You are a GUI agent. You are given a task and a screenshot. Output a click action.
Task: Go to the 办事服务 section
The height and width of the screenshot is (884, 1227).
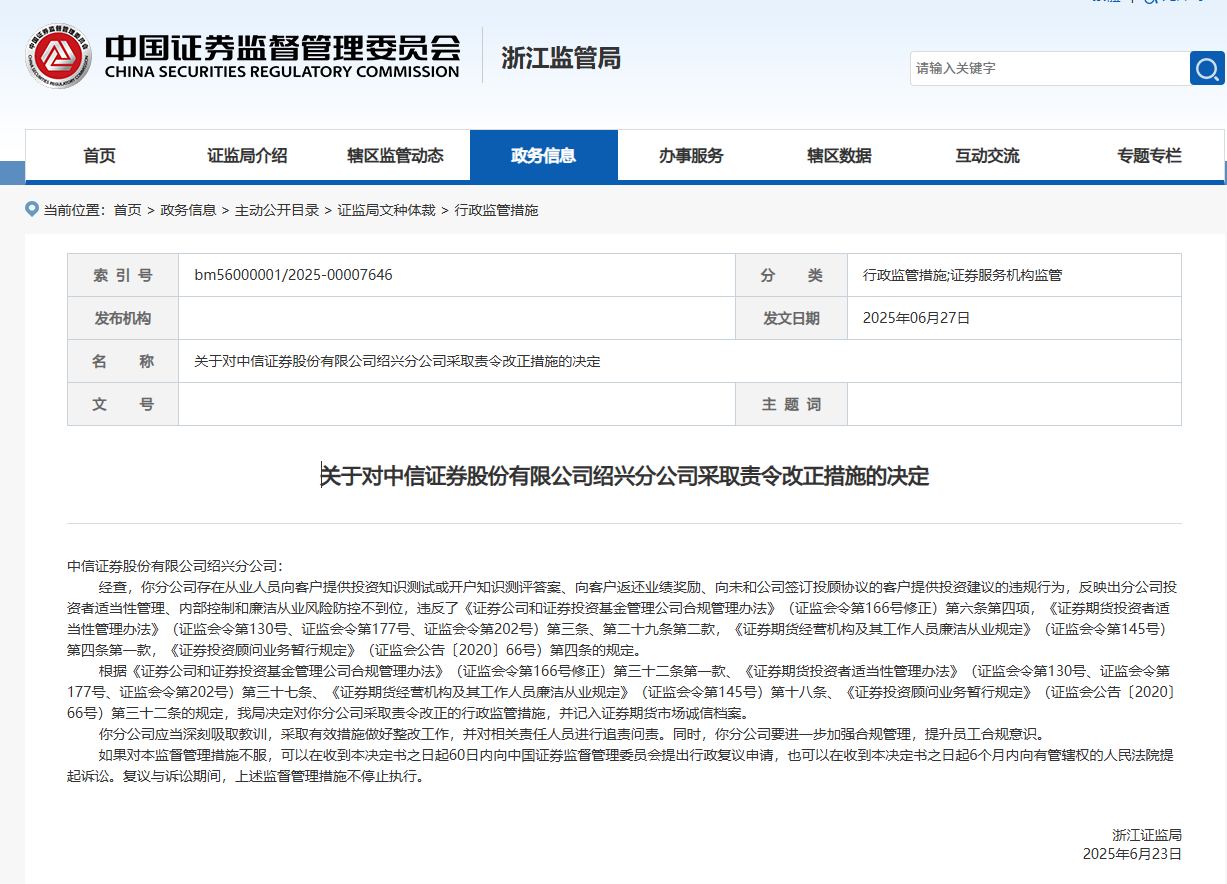(691, 156)
